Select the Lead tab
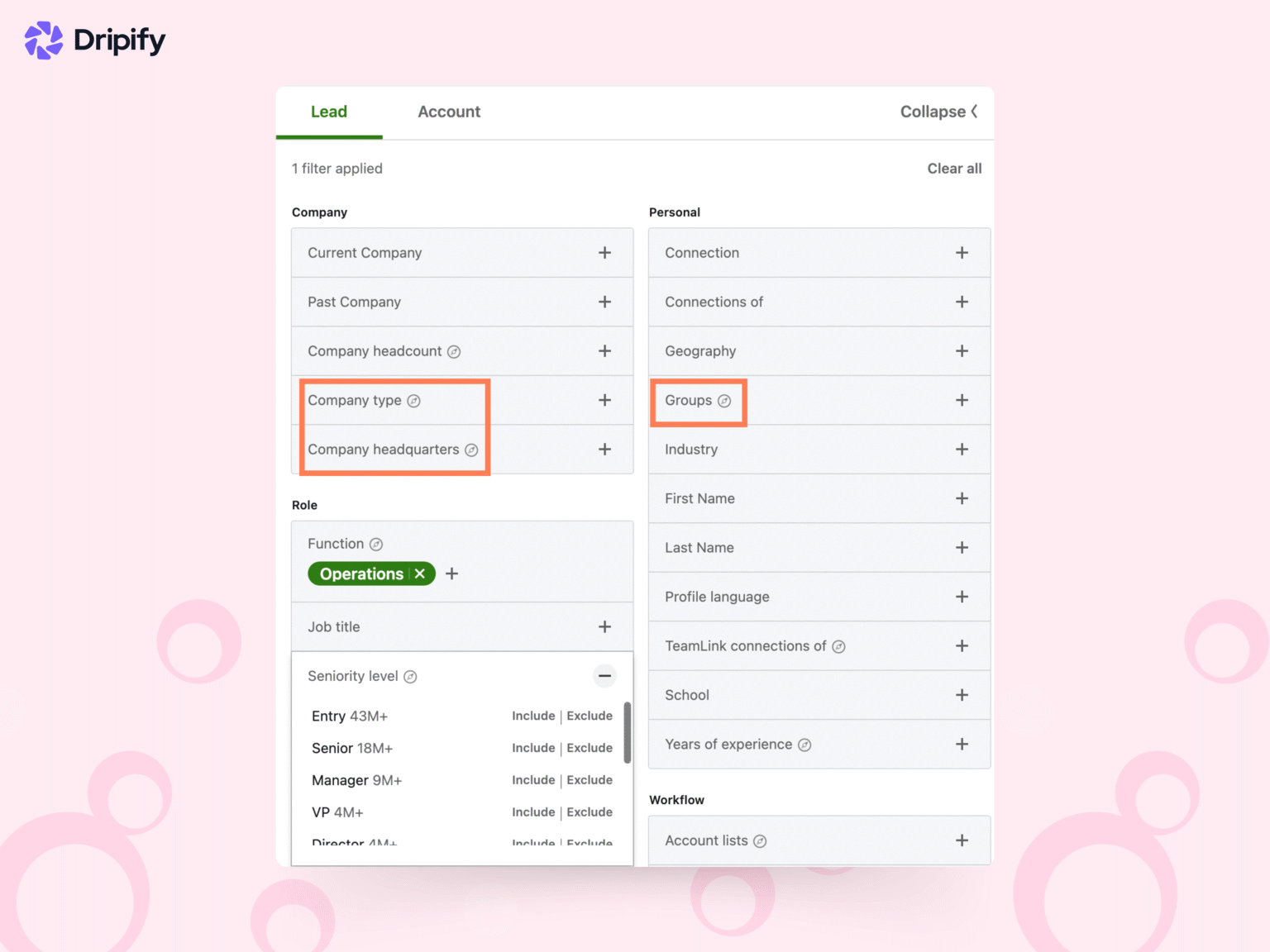The width and height of the screenshot is (1270, 952). [329, 112]
